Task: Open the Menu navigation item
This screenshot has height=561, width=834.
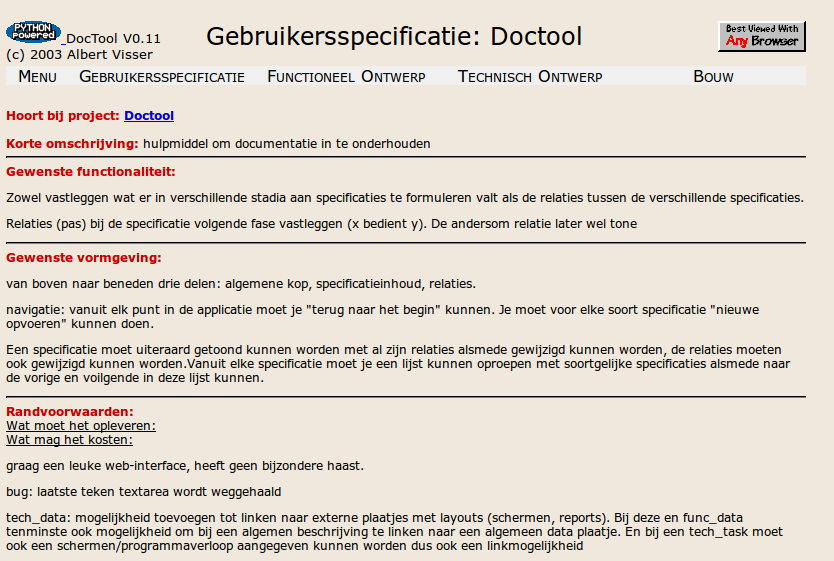Action: coord(37,77)
